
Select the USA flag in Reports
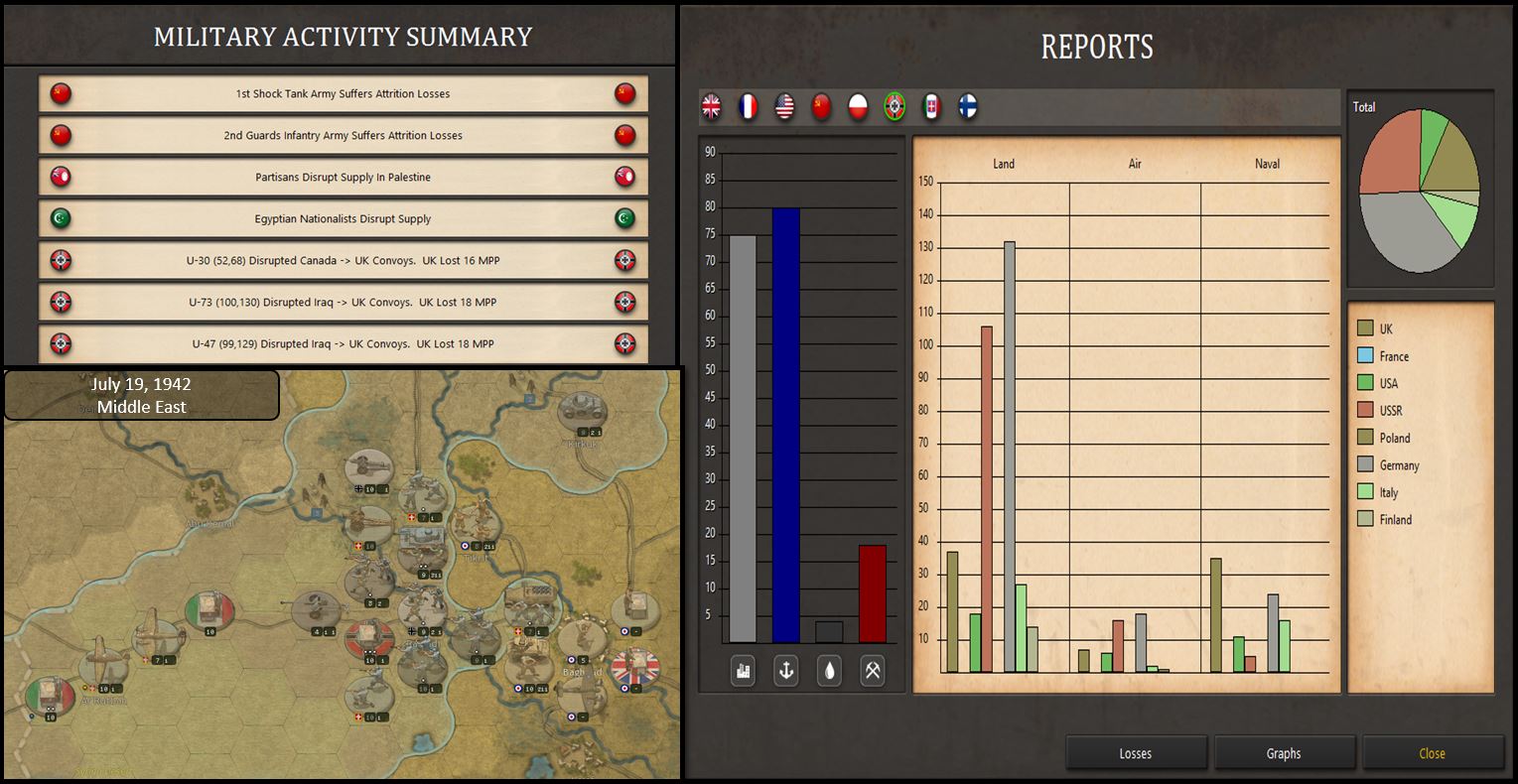(x=785, y=107)
